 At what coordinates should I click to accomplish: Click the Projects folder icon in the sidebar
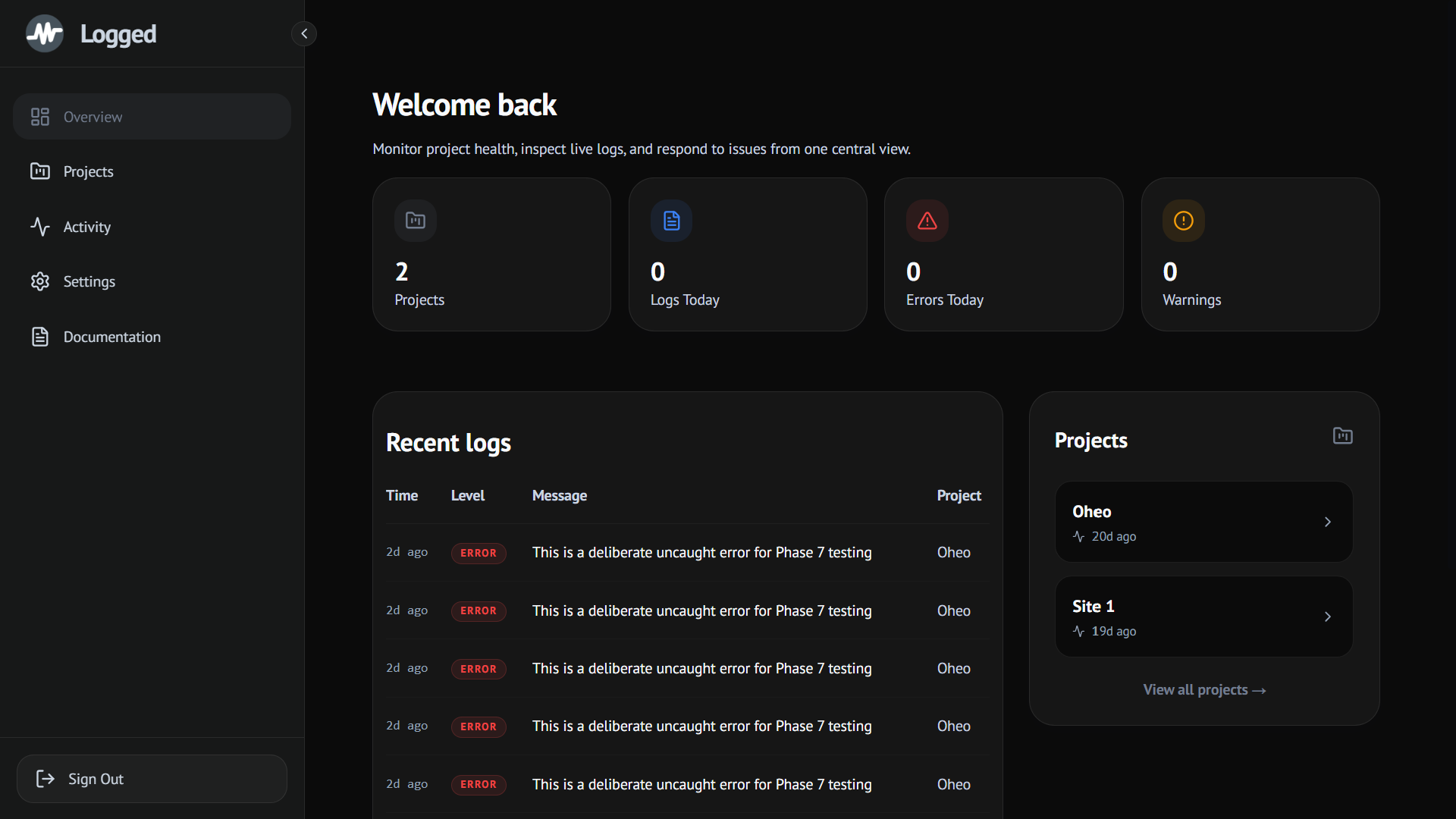(40, 171)
